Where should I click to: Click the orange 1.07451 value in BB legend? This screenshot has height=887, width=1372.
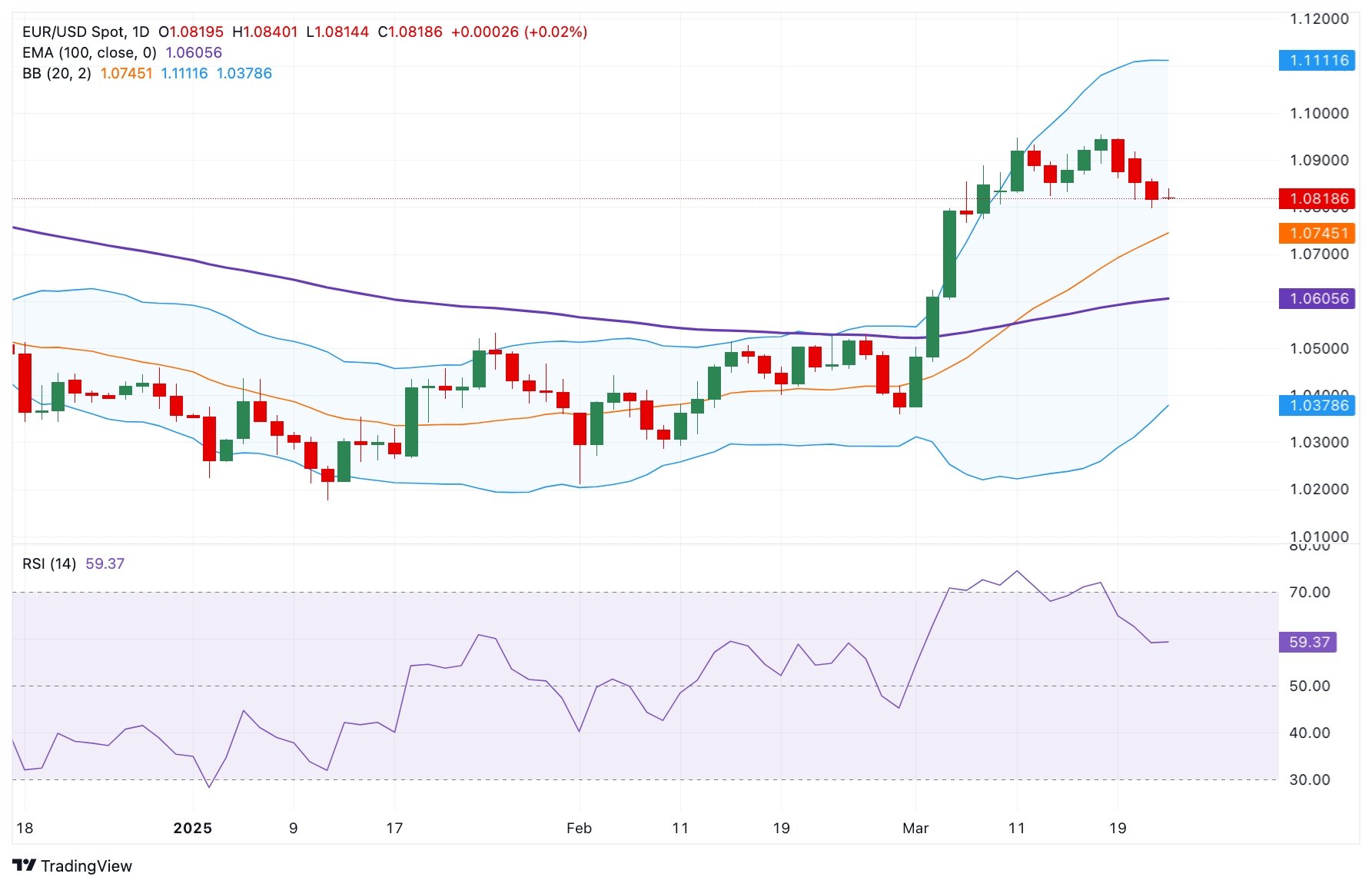(126, 73)
